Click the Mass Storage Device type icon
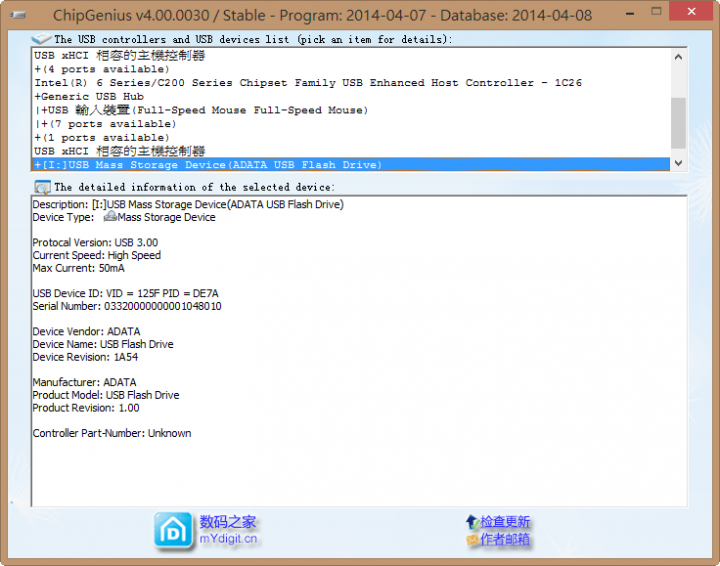This screenshot has width=720, height=566. pyautogui.click(x=110, y=217)
